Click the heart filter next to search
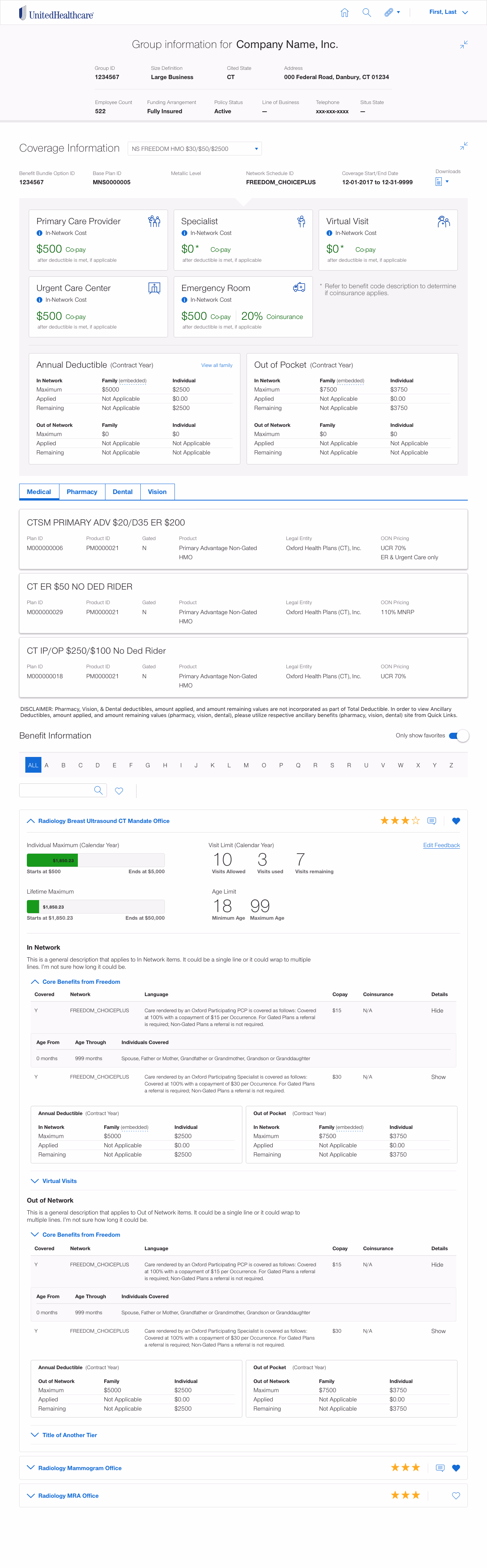 pos(119,791)
